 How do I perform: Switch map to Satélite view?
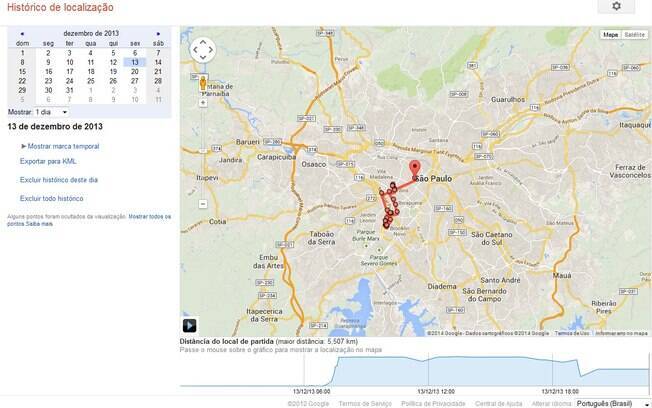point(635,35)
